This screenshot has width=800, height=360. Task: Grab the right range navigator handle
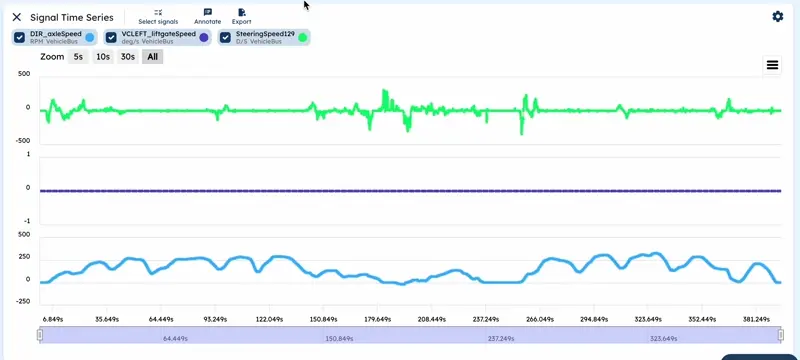(781, 335)
